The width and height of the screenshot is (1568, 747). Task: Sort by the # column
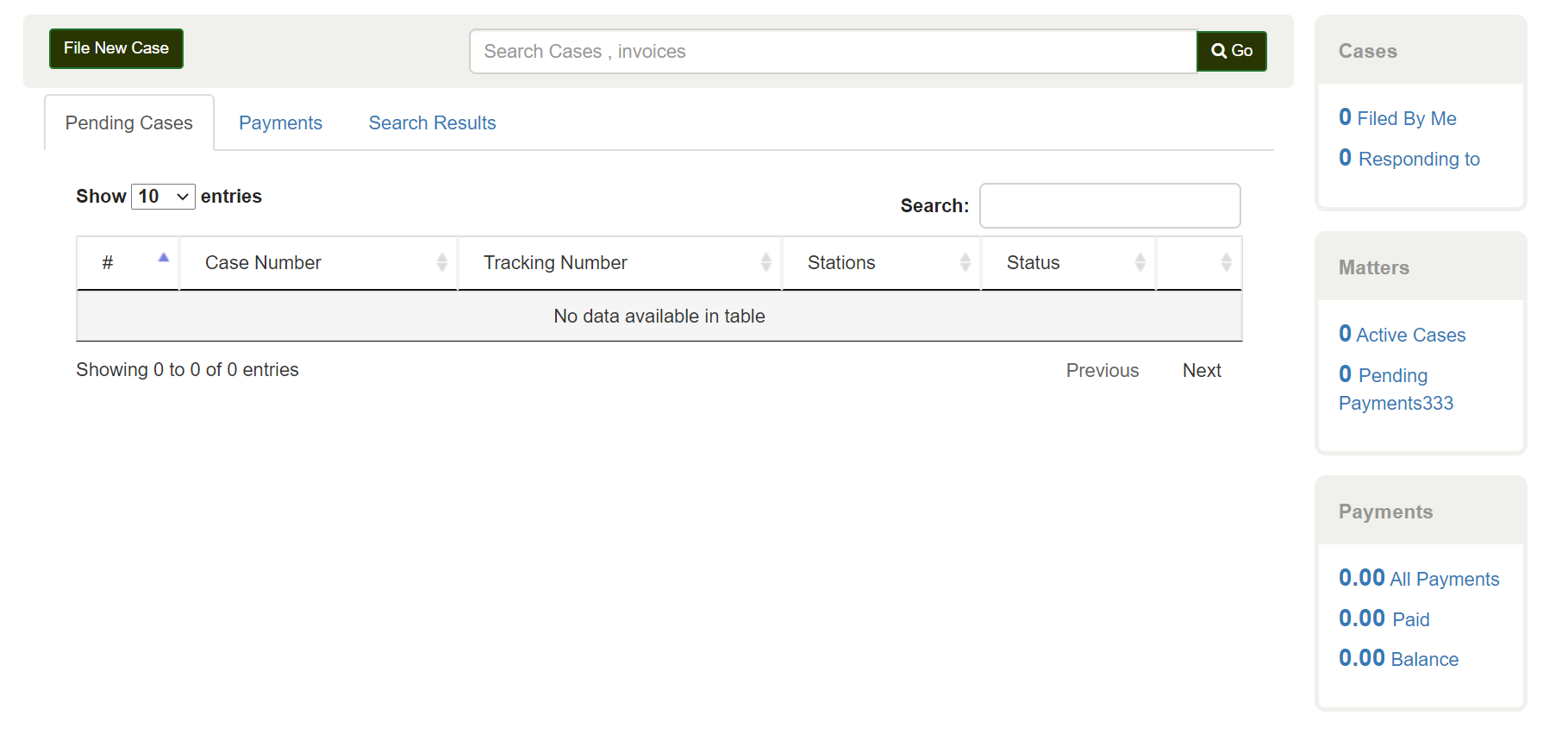(128, 262)
